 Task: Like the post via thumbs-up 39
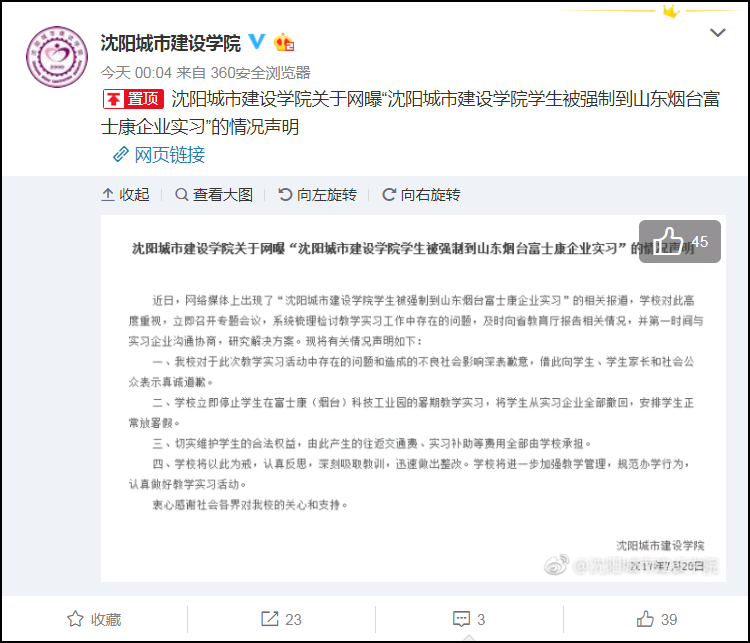(x=657, y=619)
